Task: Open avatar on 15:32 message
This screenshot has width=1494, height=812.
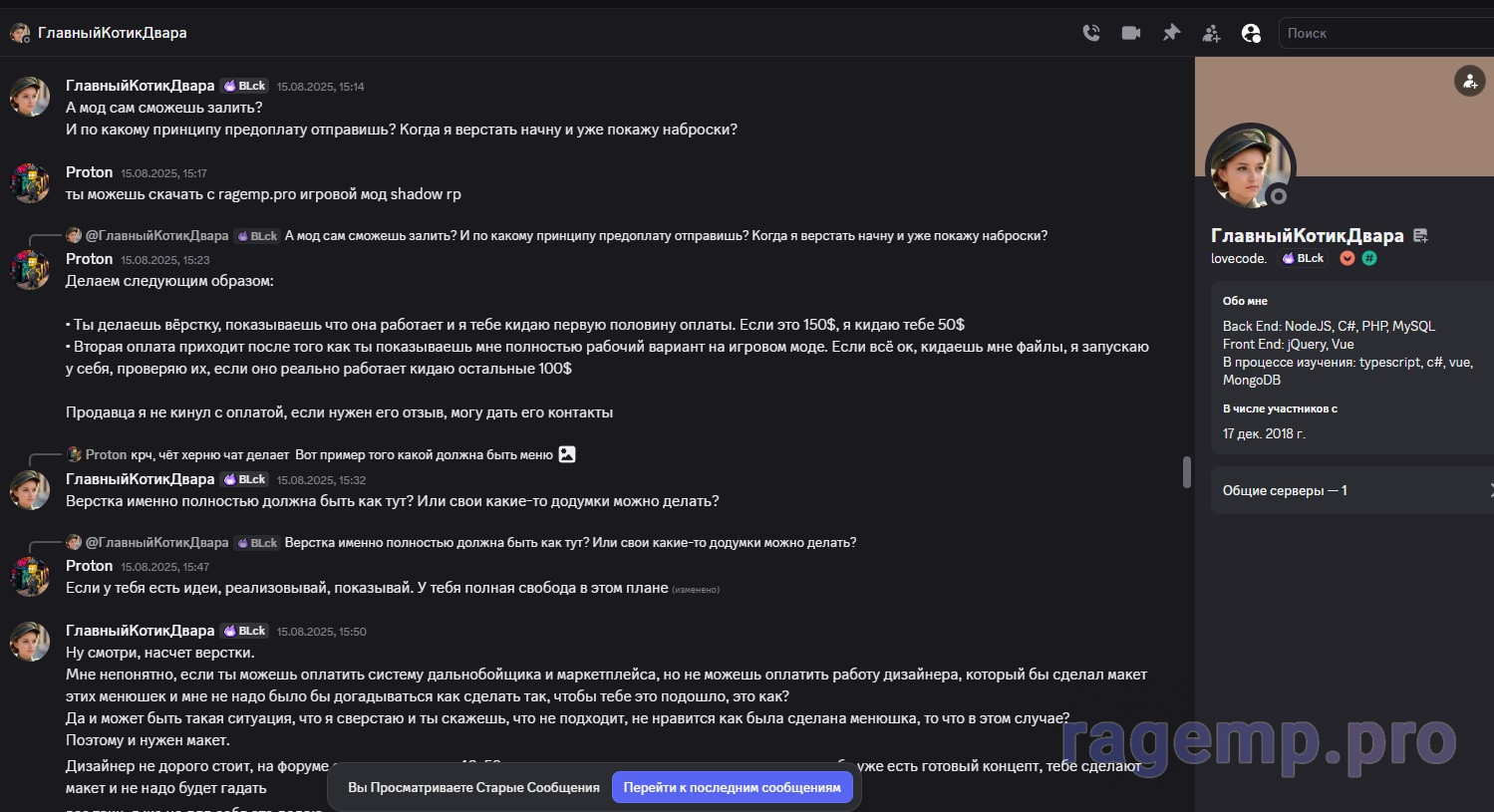Action: tap(30, 490)
